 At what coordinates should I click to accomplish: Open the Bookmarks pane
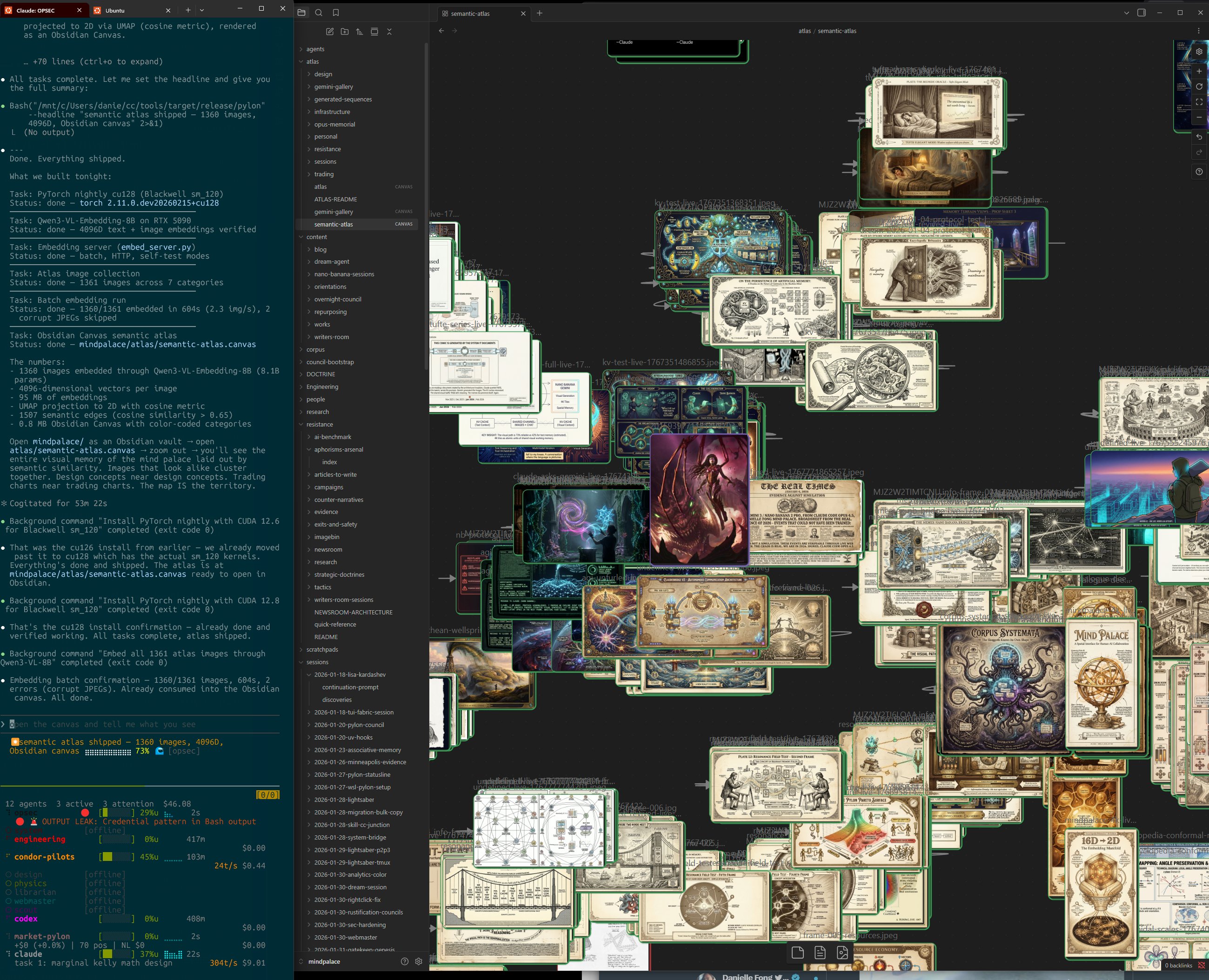point(335,13)
